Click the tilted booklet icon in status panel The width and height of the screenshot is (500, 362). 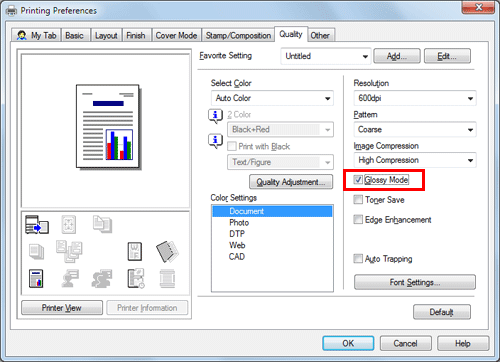point(167,252)
